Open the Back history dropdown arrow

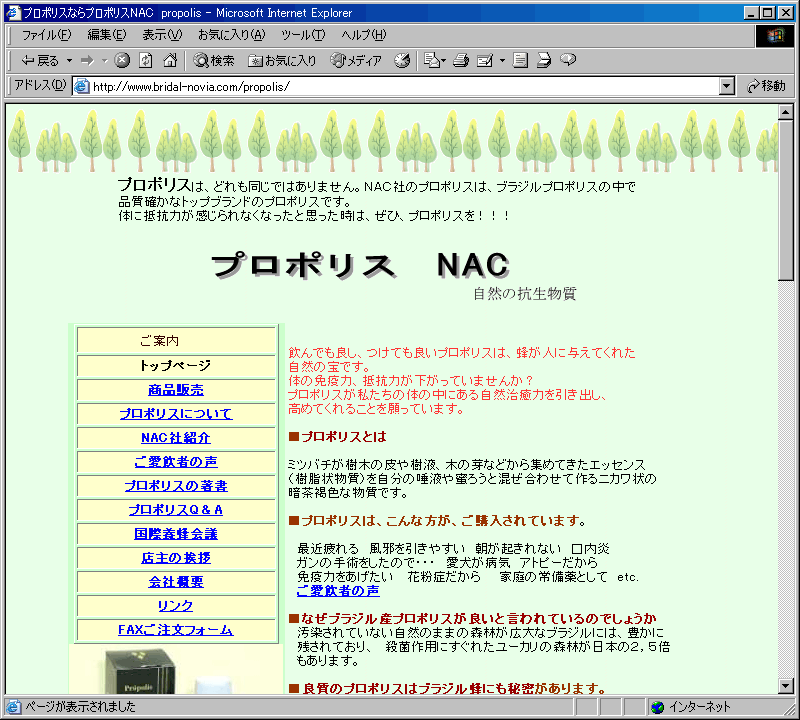point(69,61)
